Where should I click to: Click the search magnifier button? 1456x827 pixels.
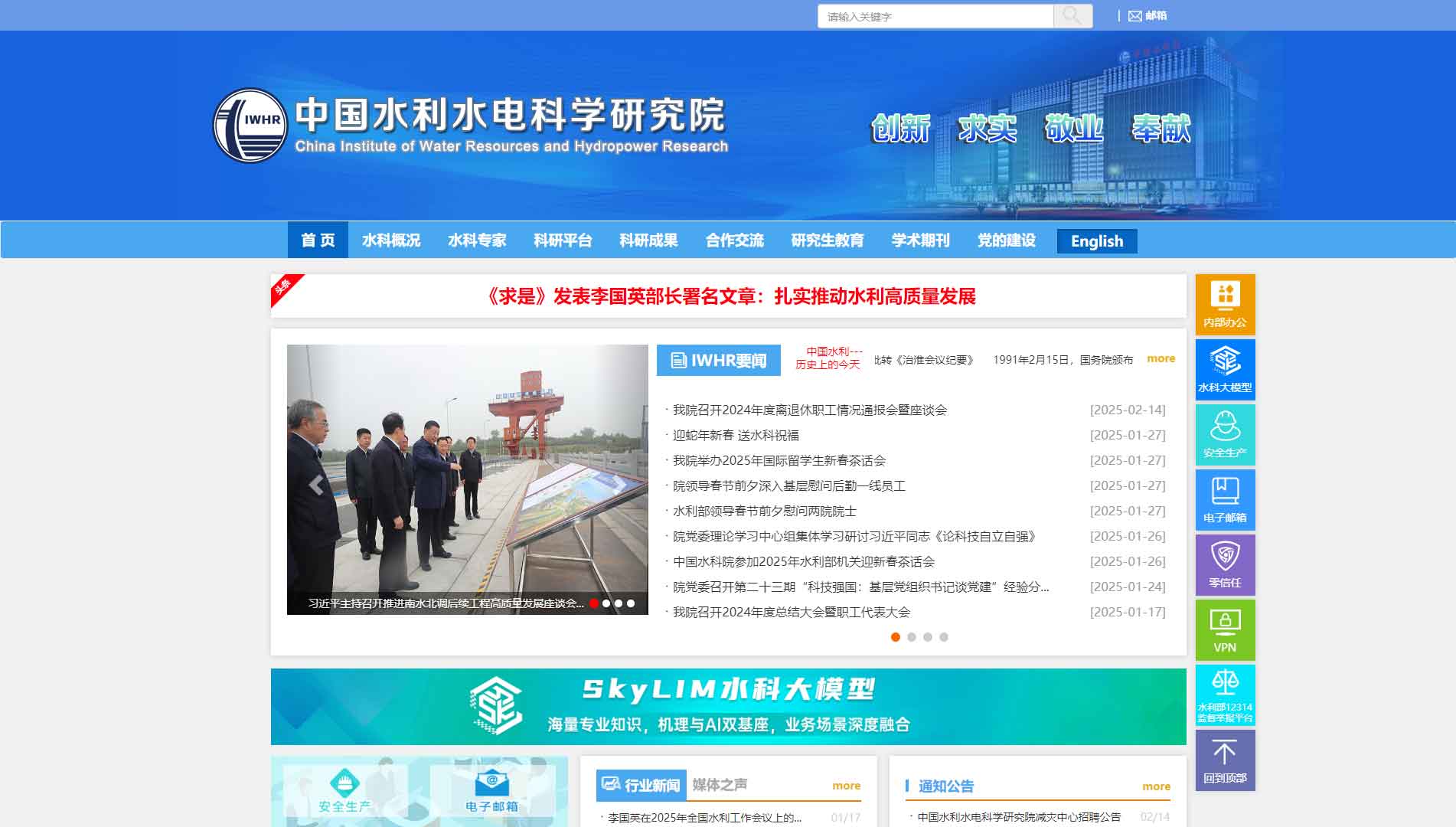[x=1072, y=16]
